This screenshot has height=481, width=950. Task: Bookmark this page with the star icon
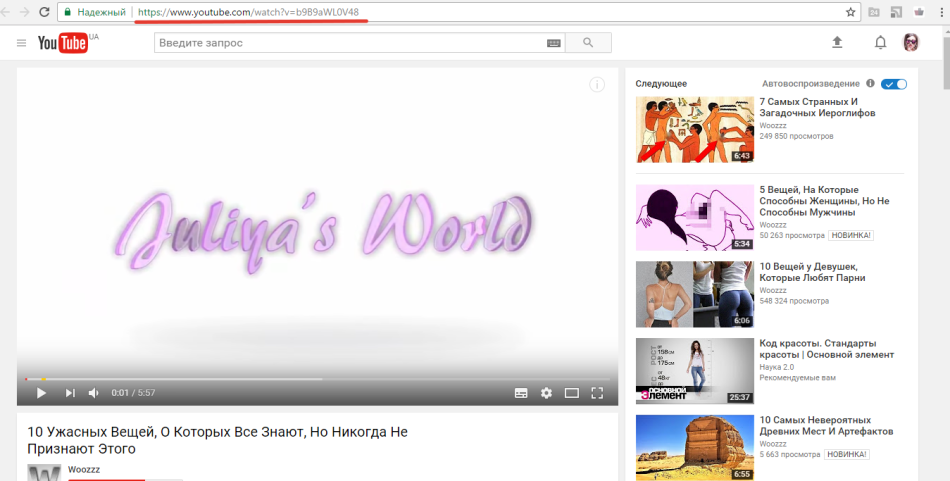850,12
